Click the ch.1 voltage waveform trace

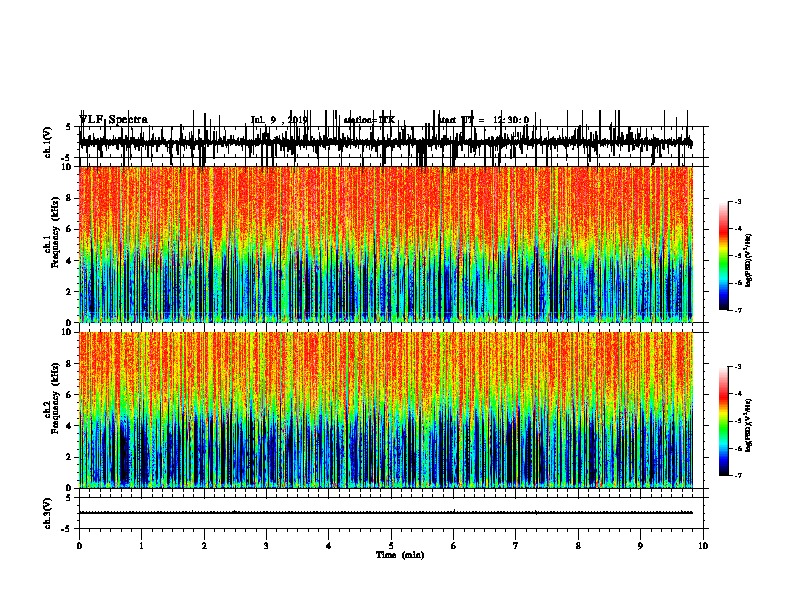[385, 142]
